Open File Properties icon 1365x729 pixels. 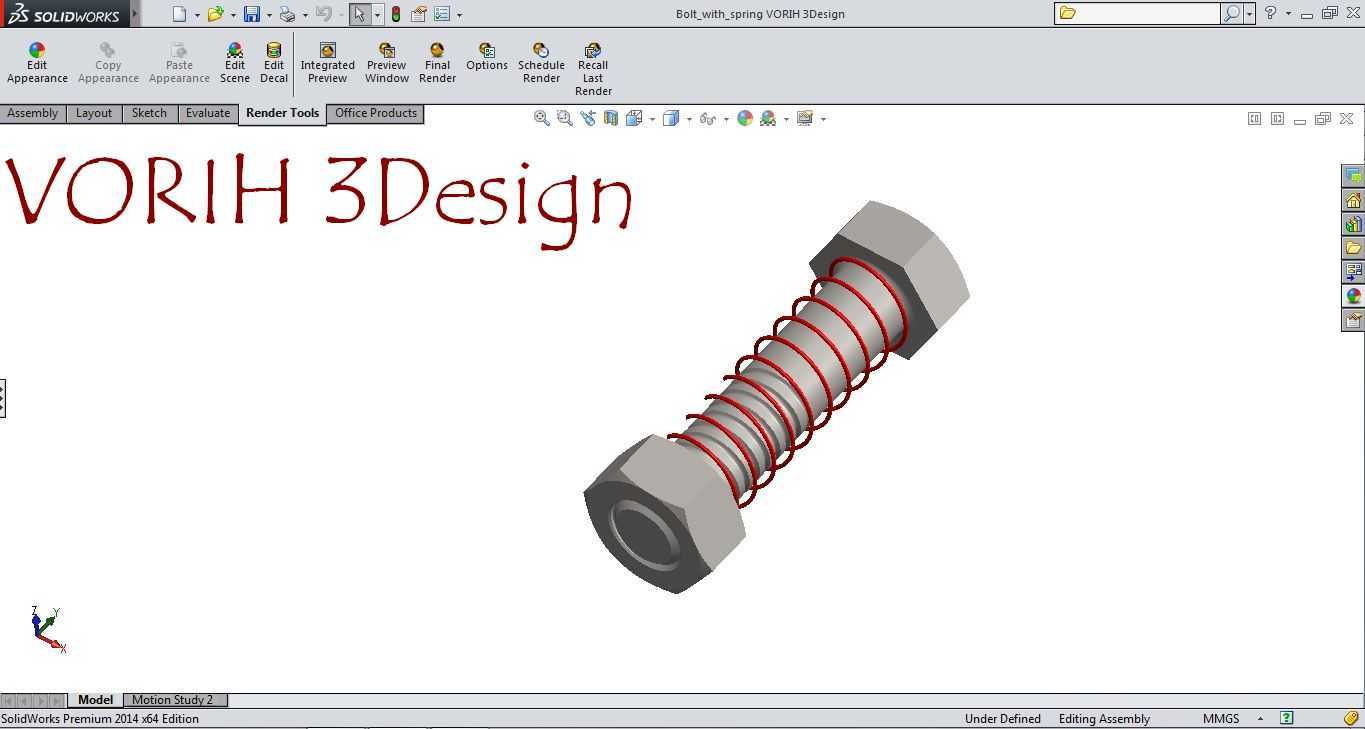pyautogui.click(x=419, y=14)
